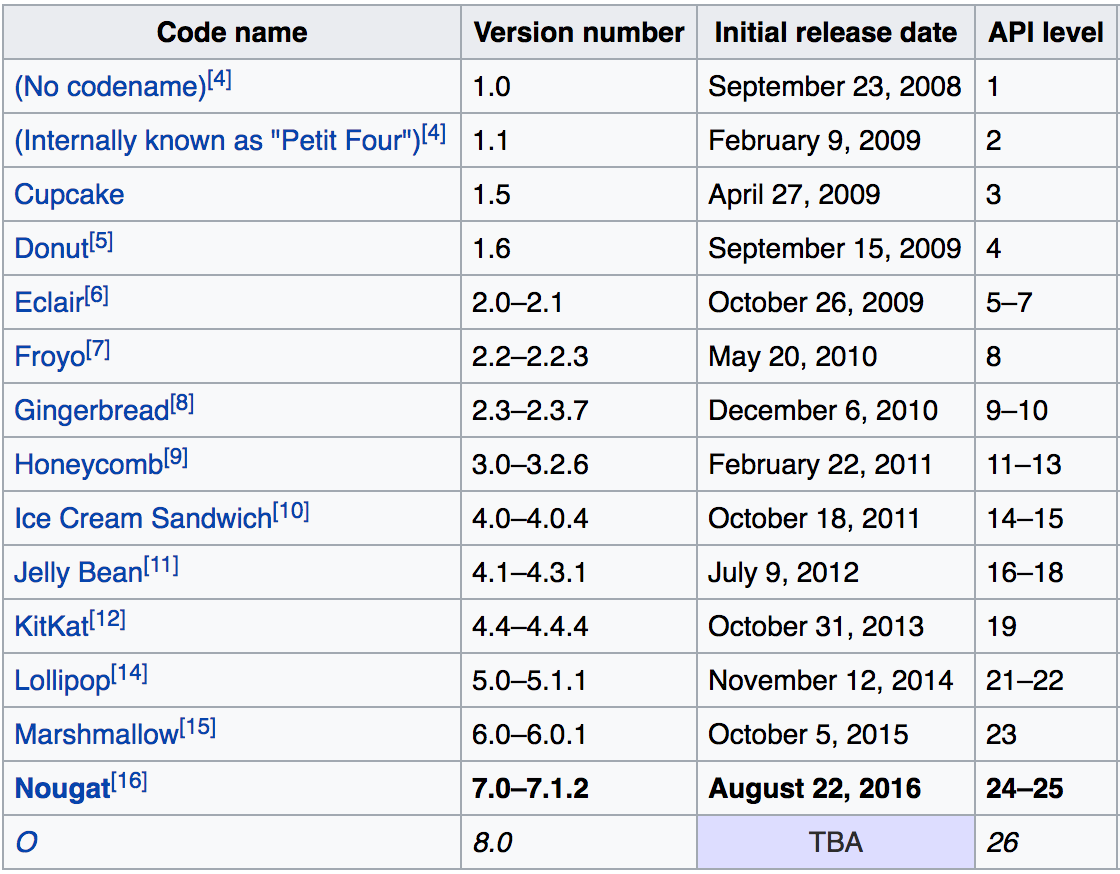Click the date December 6, 2010
Viewport: 1120px width, 874px height.
coord(823,411)
